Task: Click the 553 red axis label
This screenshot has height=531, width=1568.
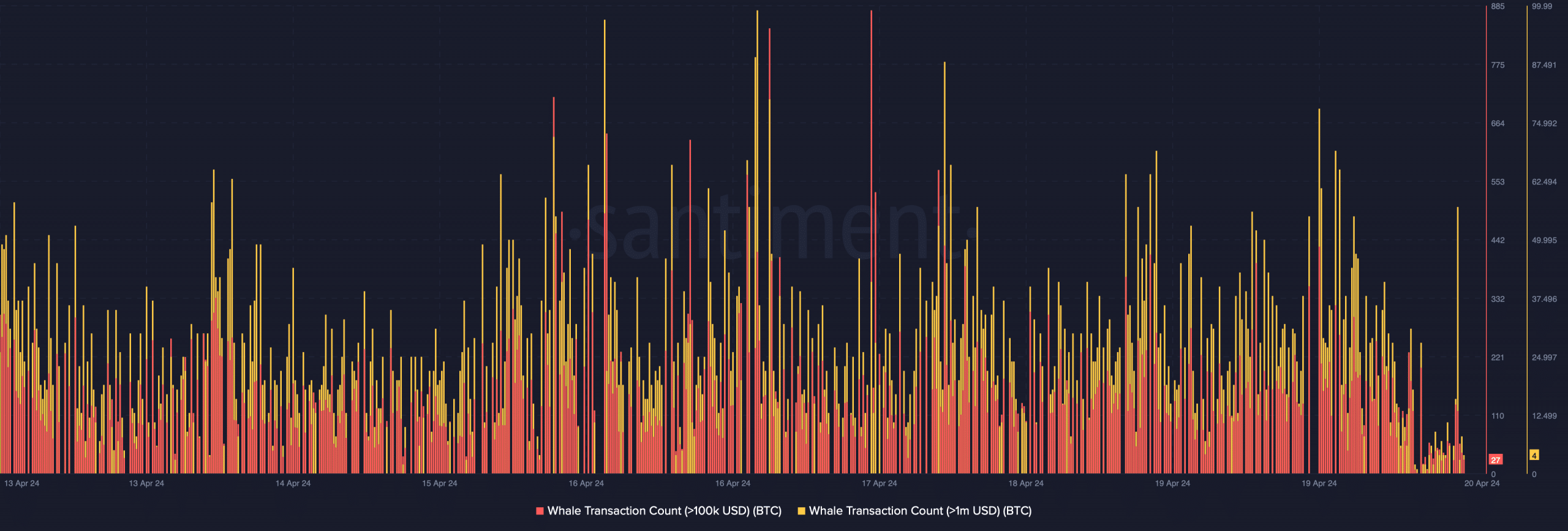Action: pos(1498,182)
